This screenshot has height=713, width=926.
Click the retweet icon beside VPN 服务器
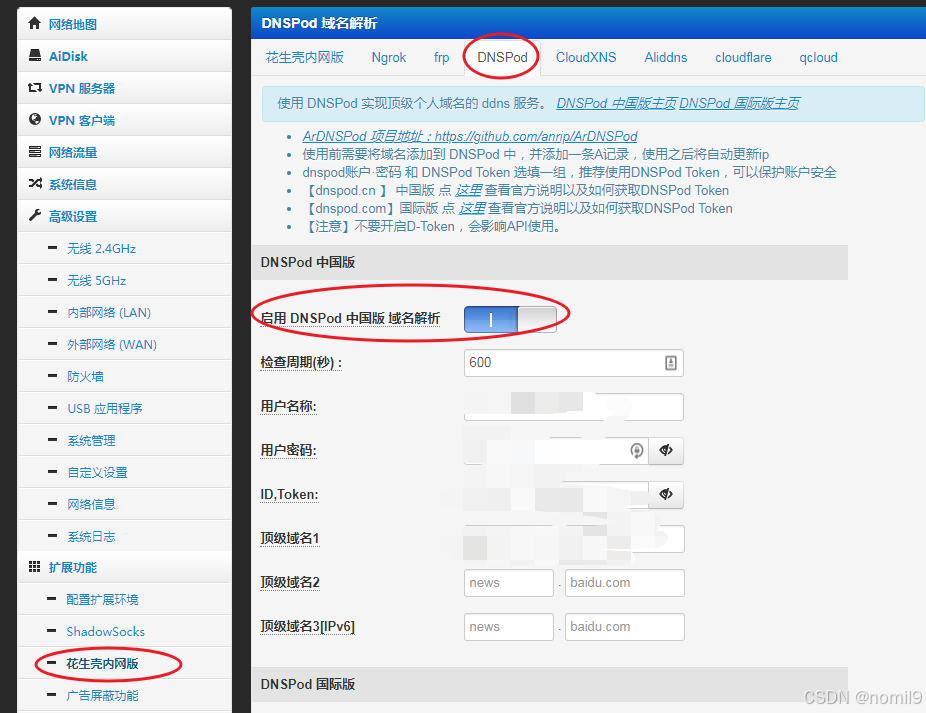(x=35, y=87)
